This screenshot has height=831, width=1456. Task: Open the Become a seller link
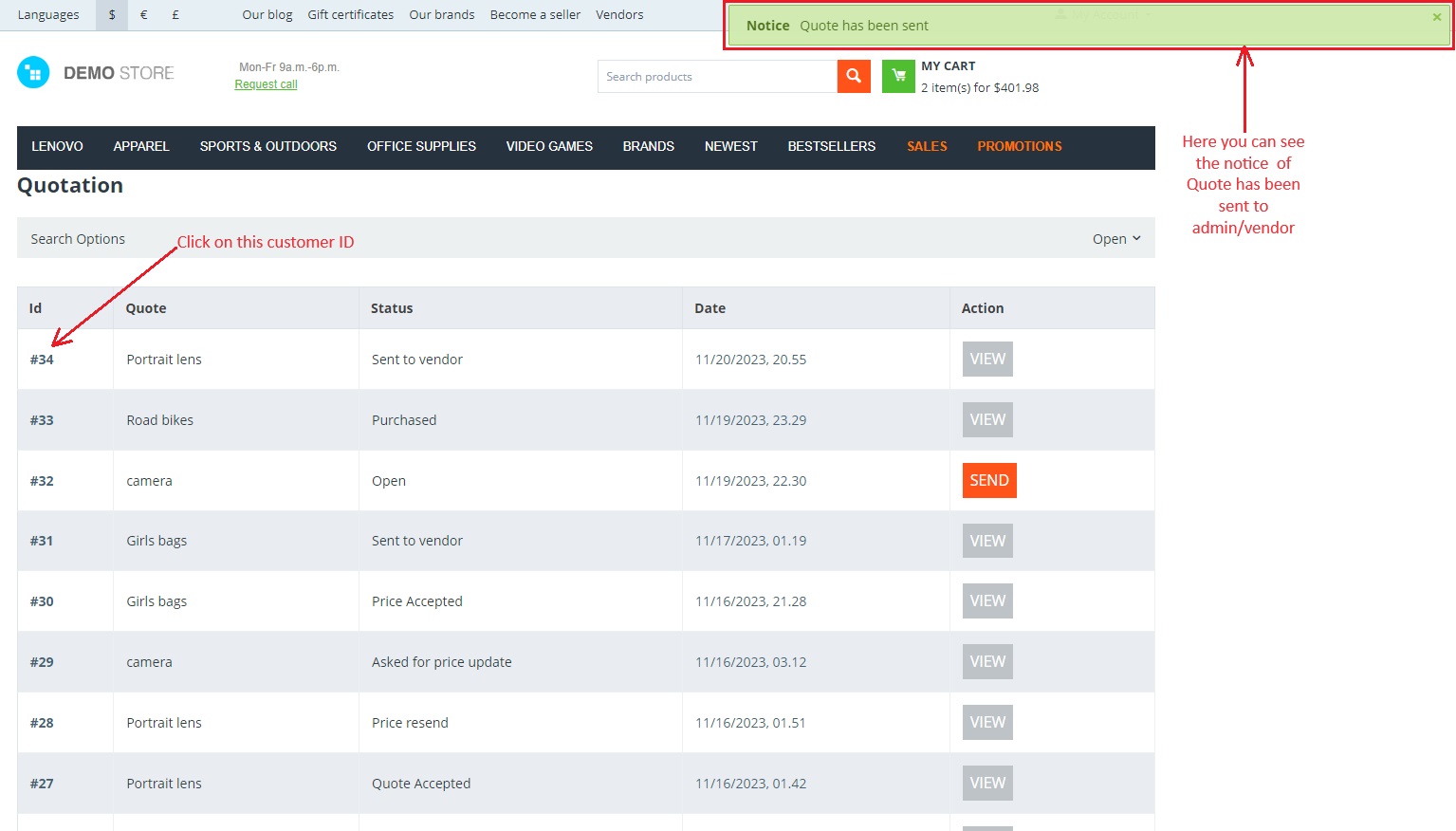tap(535, 14)
